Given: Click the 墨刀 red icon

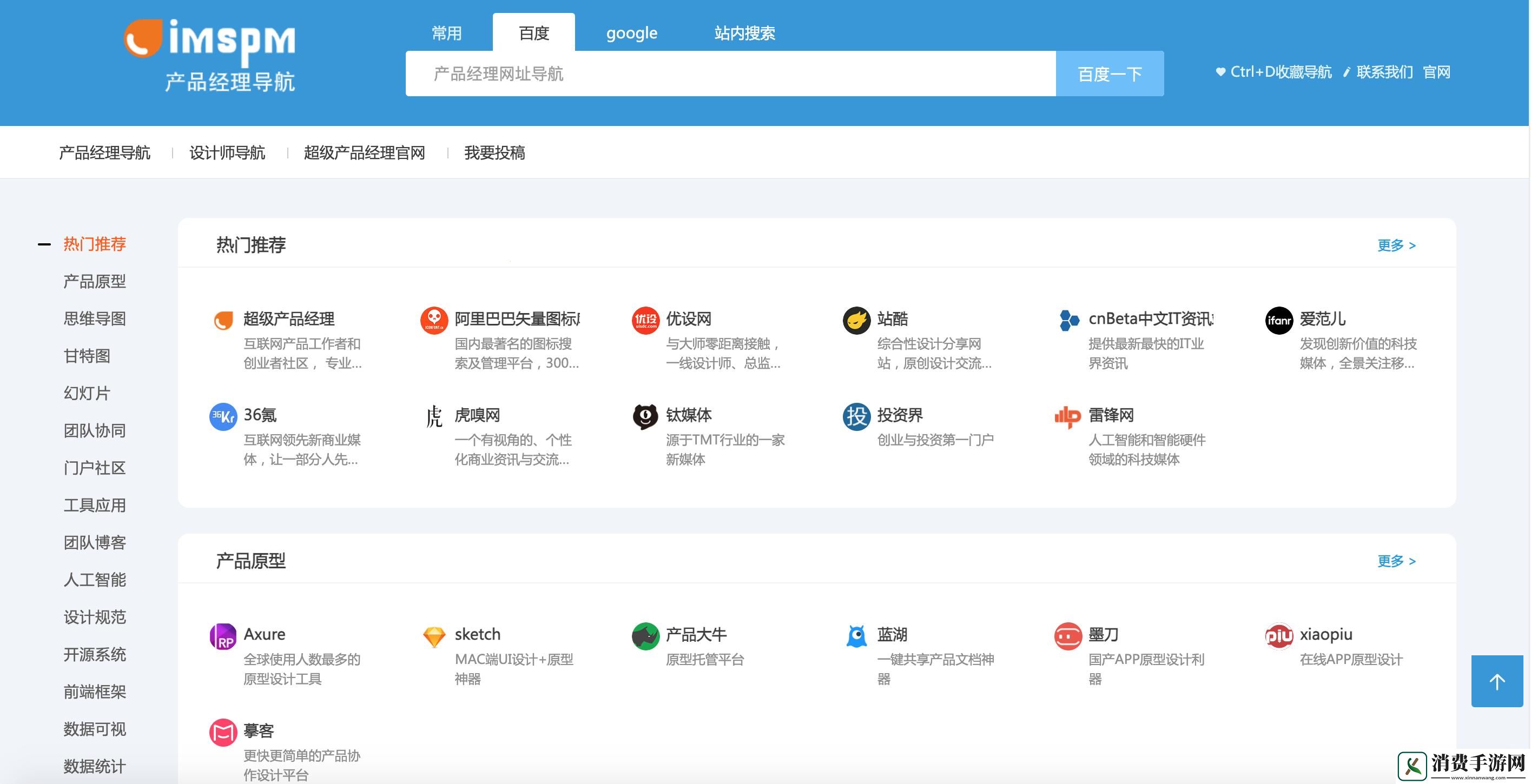Looking at the screenshot, I should point(1068,637).
